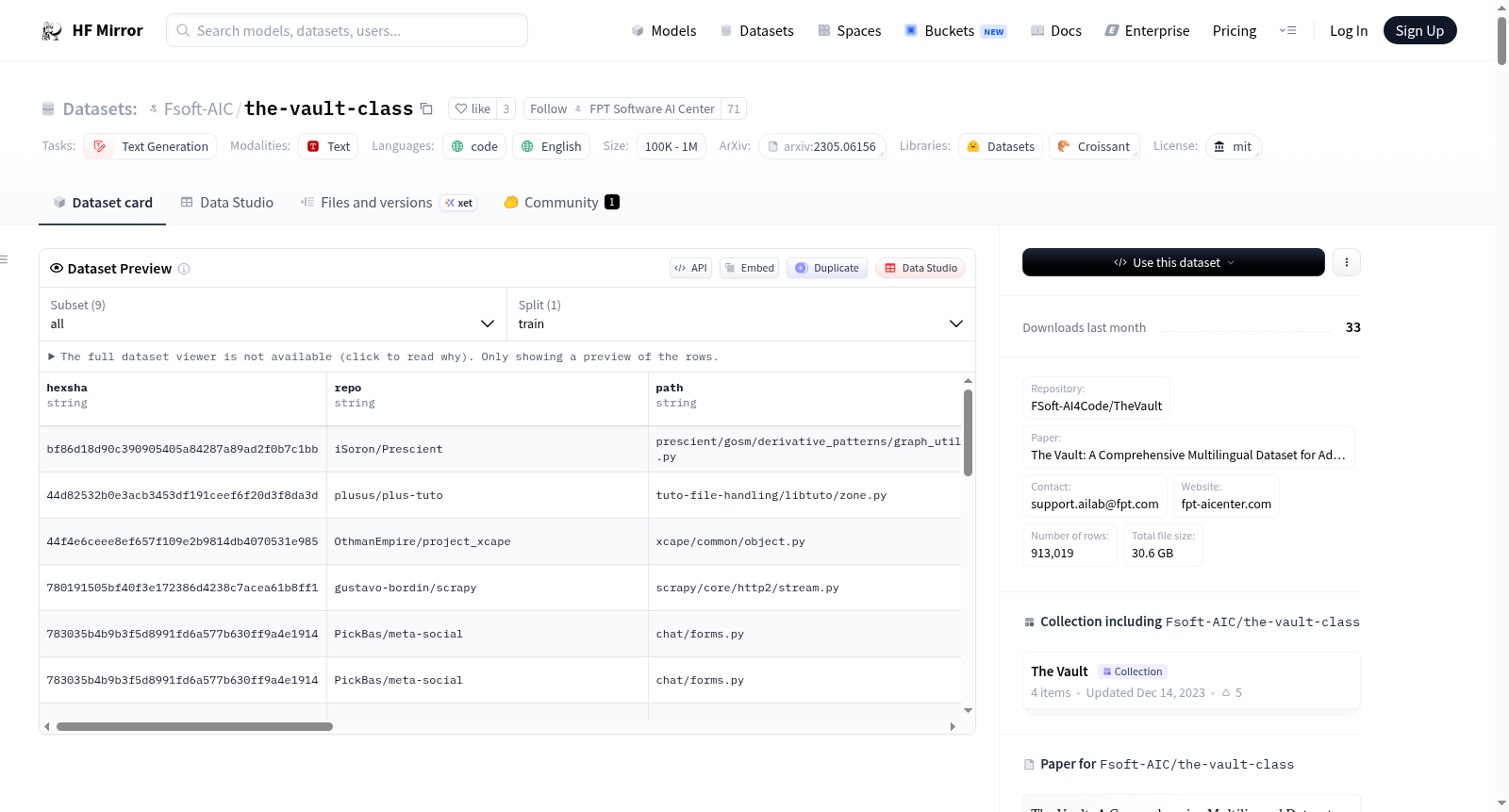Screen dimensions: 1509x812
Task: Open the Pricing page link
Action: pos(1235,31)
